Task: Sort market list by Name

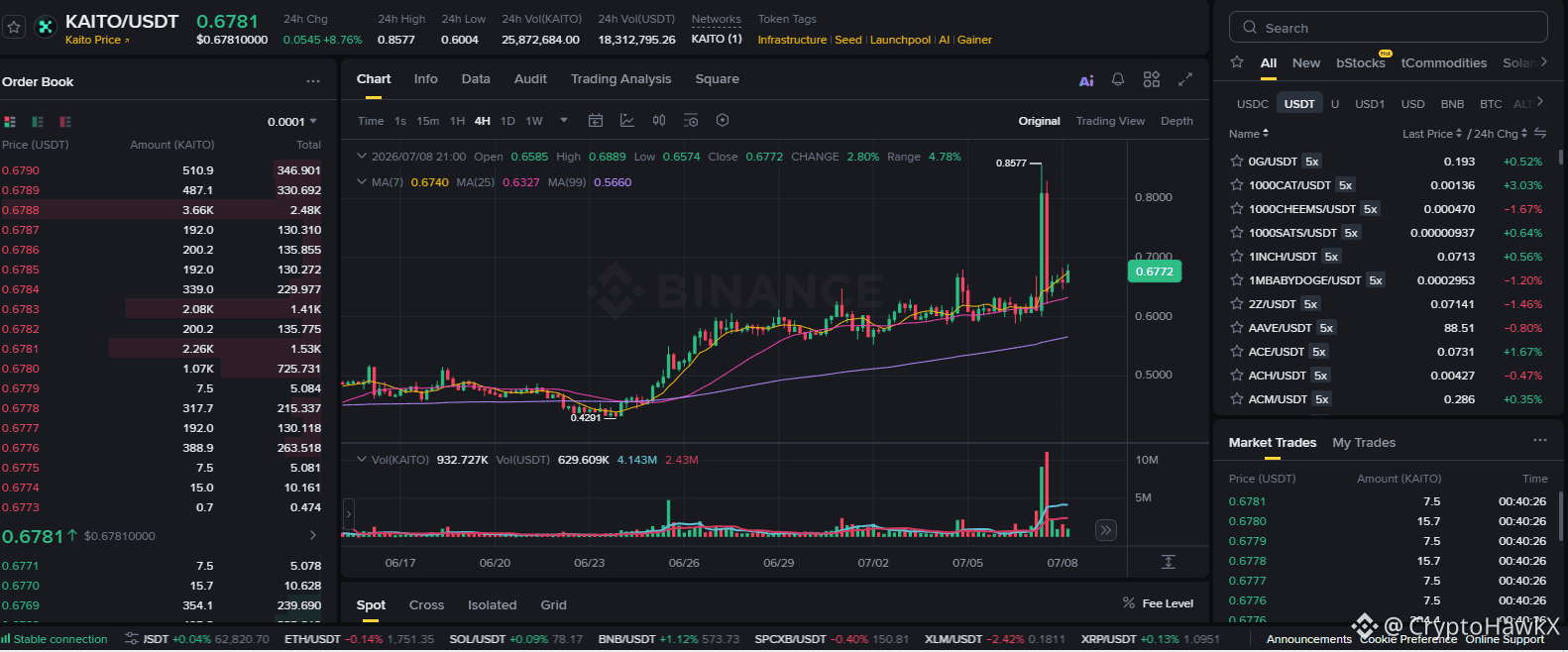Action: (x=1249, y=134)
